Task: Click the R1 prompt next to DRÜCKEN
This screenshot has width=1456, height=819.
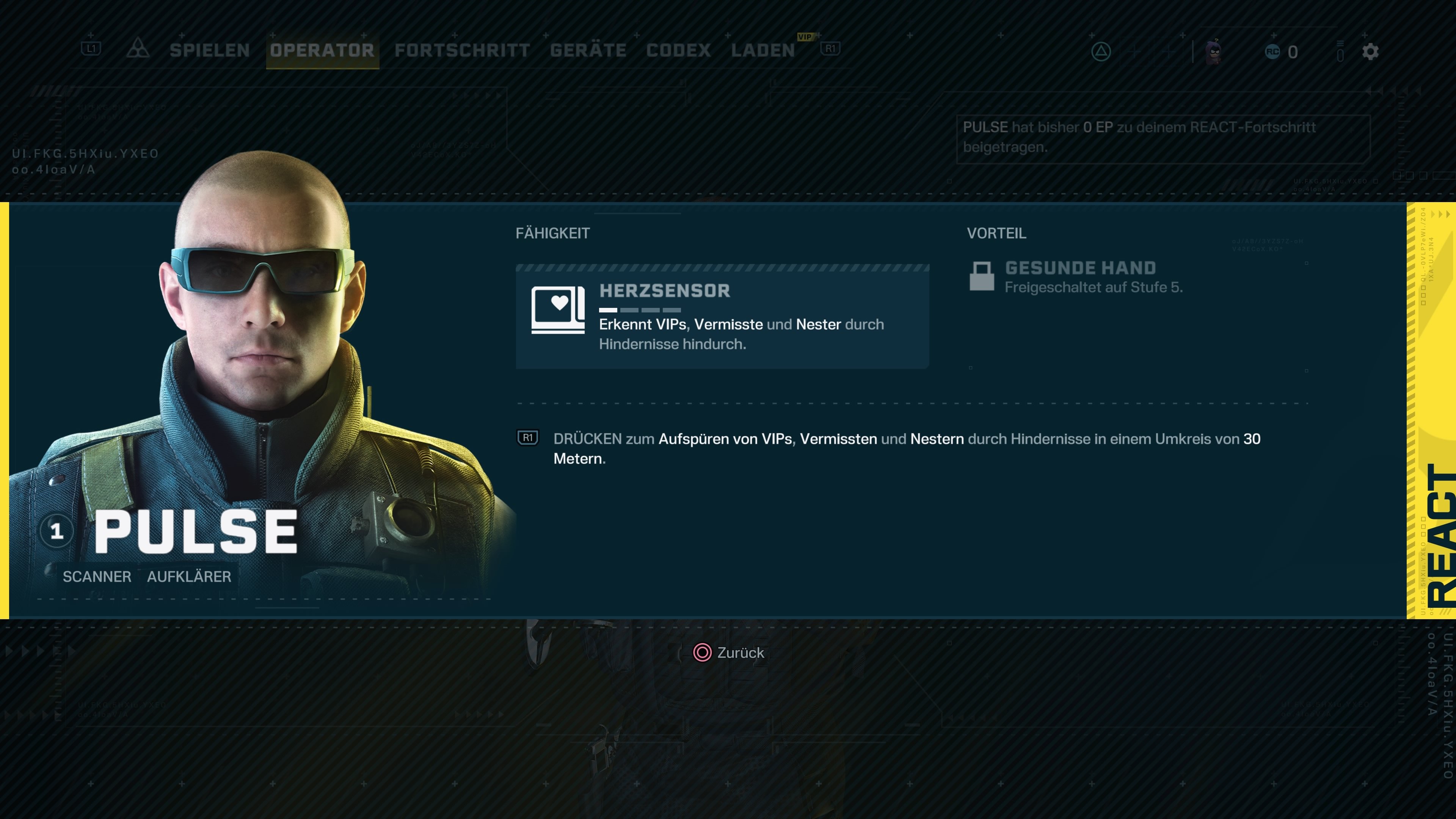Action: 528,438
